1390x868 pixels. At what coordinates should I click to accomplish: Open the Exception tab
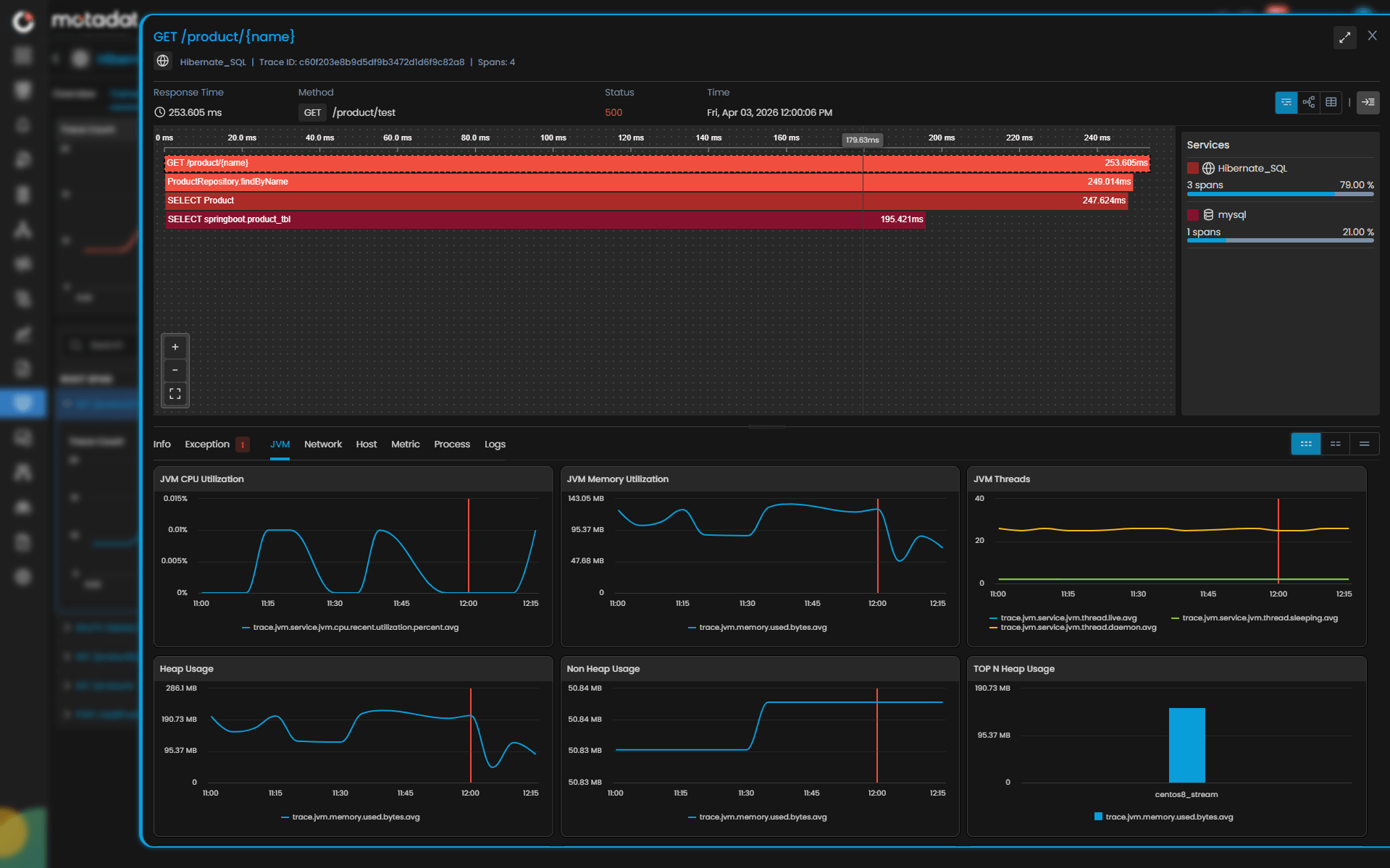click(x=207, y=444)
